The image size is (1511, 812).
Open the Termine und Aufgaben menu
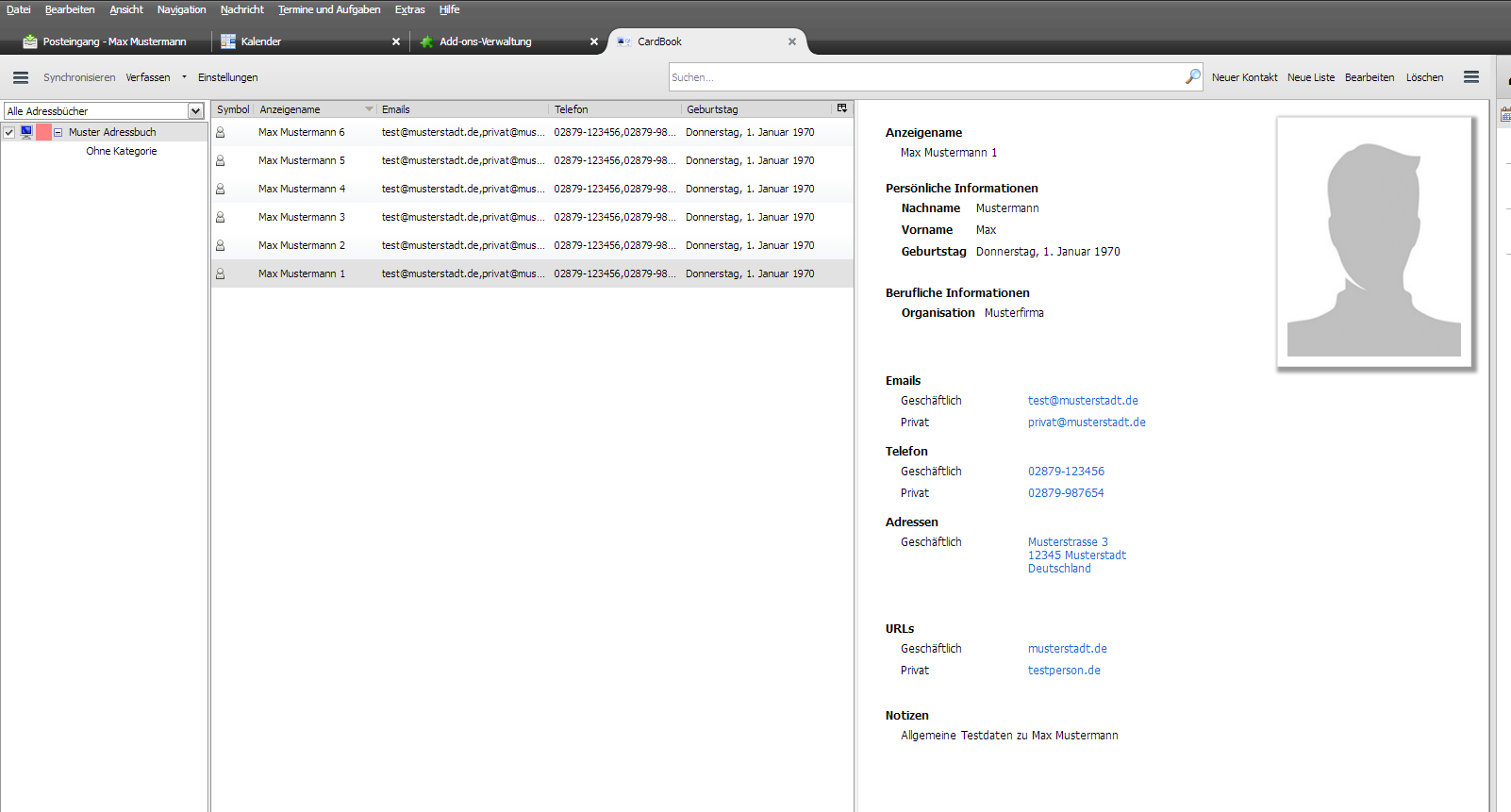[x=329, y=9]
